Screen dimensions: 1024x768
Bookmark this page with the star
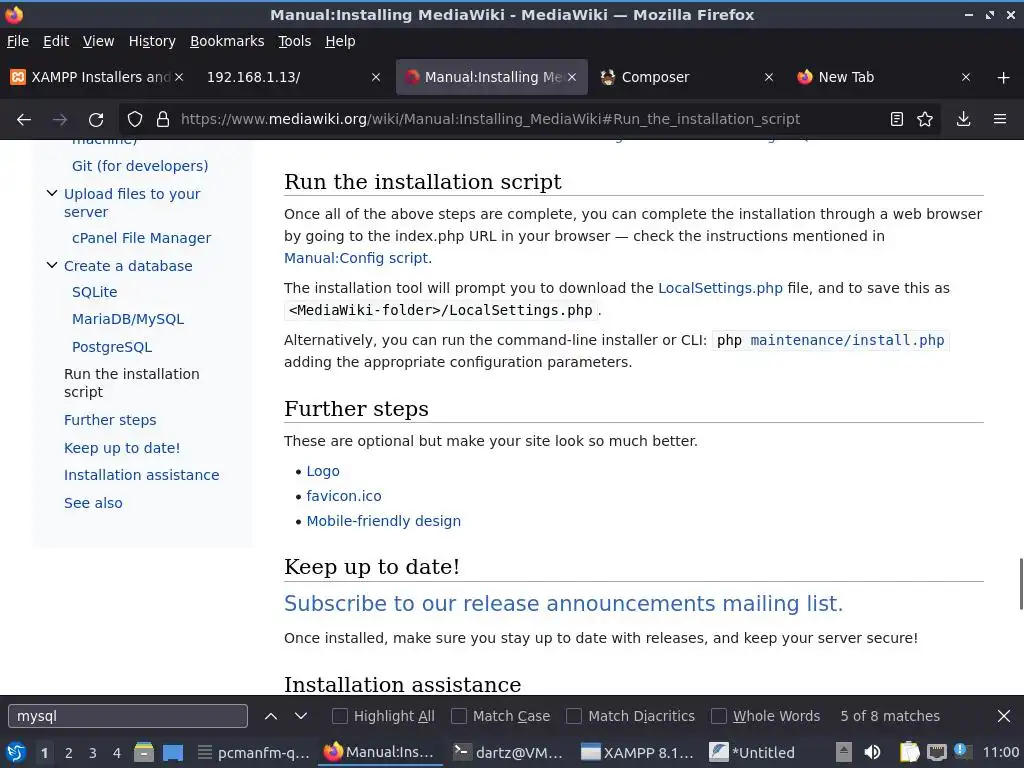pos(925,120)
